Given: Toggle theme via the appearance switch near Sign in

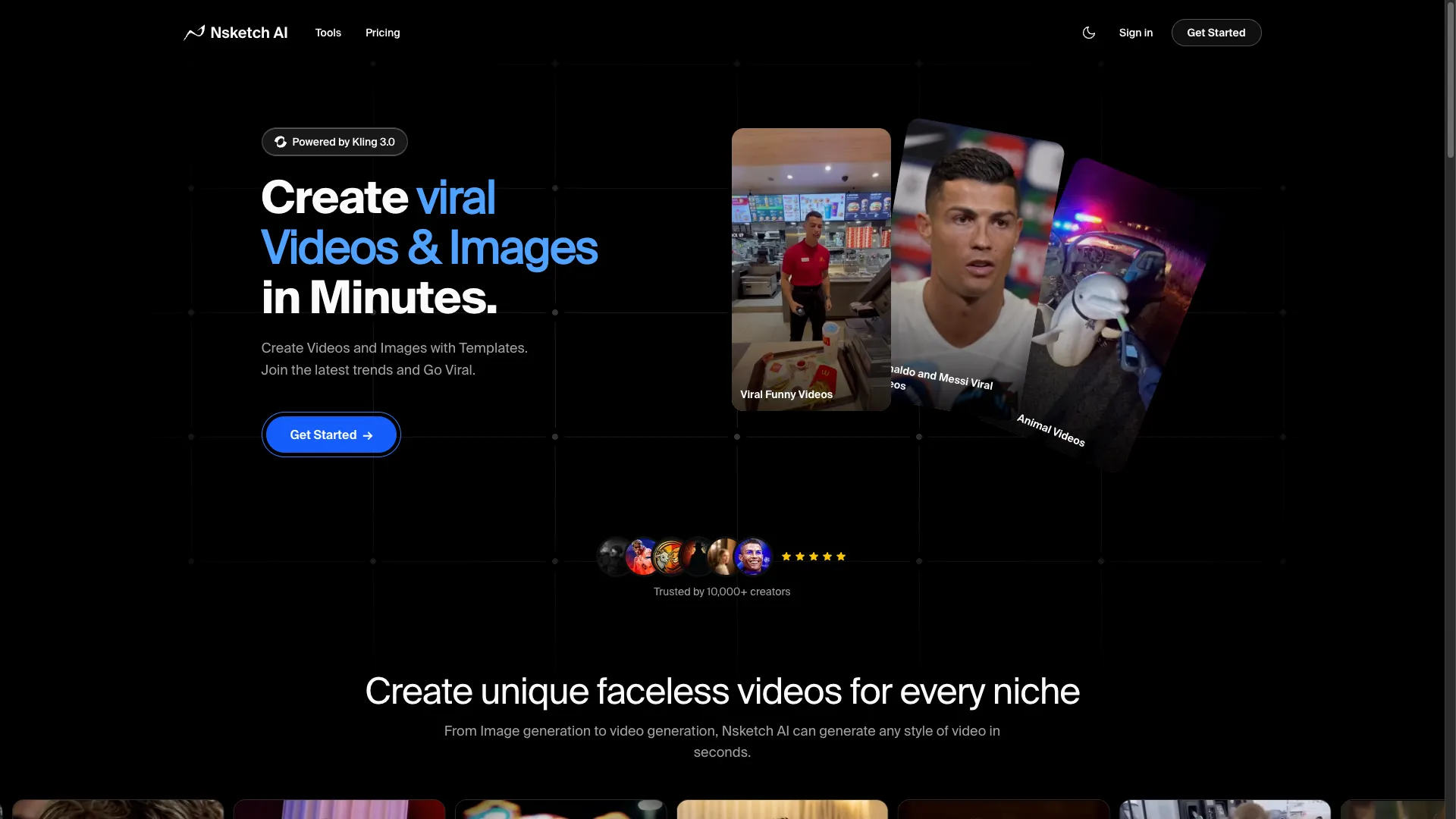Looking at the screenshot, I should [x=1088, y=33].
